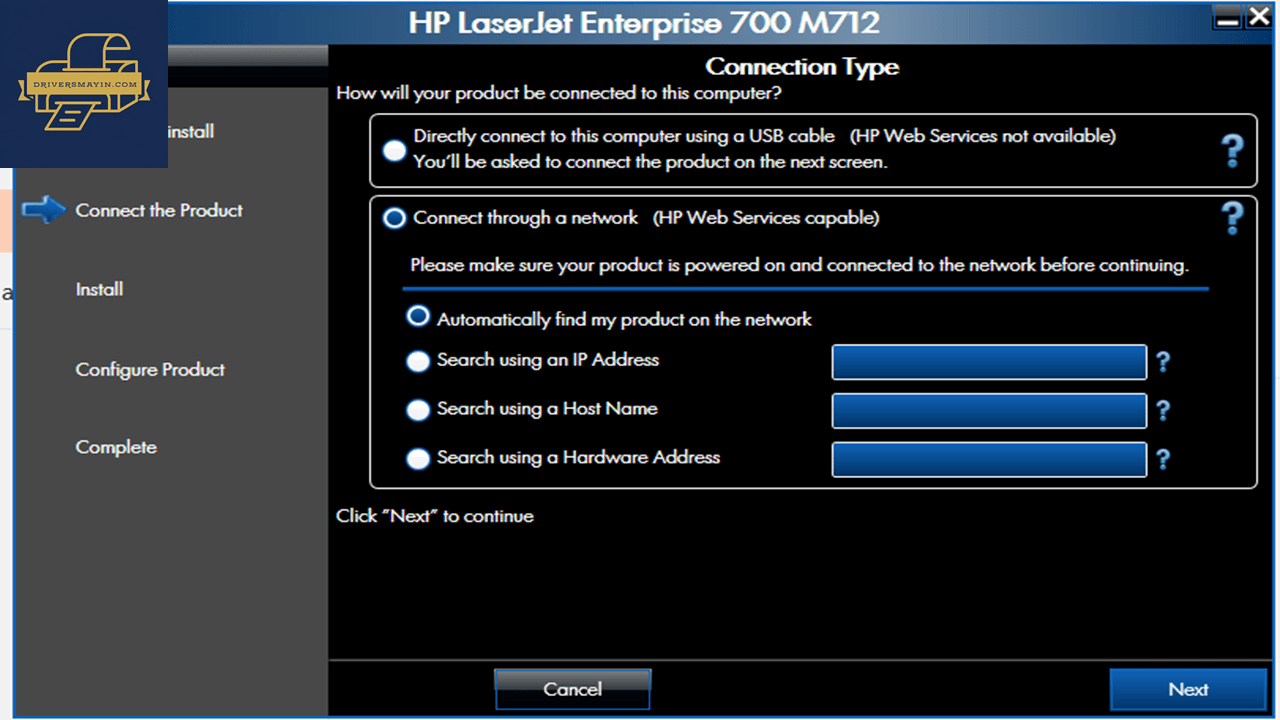Show help for Host Name search
Viewport: 1280px width, 720px height.
(x=1163, y=410)
